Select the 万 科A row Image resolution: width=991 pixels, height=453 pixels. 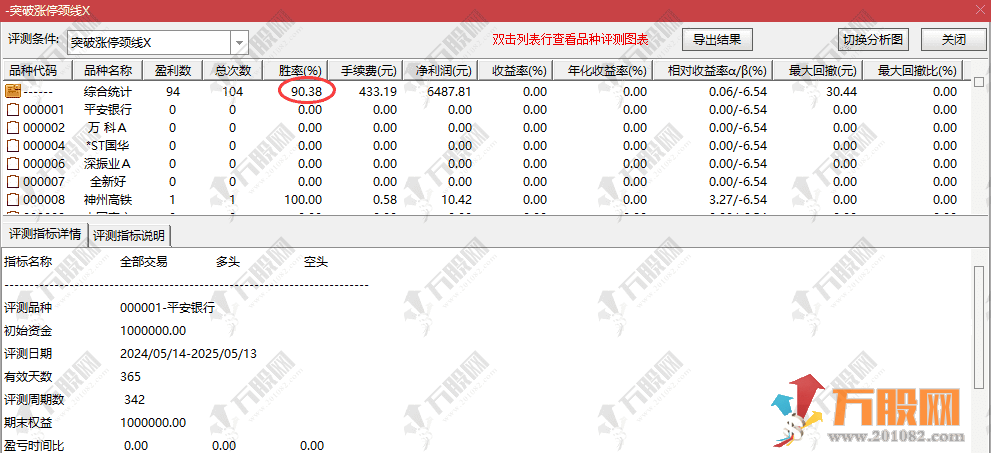click(x=483, y=128)
